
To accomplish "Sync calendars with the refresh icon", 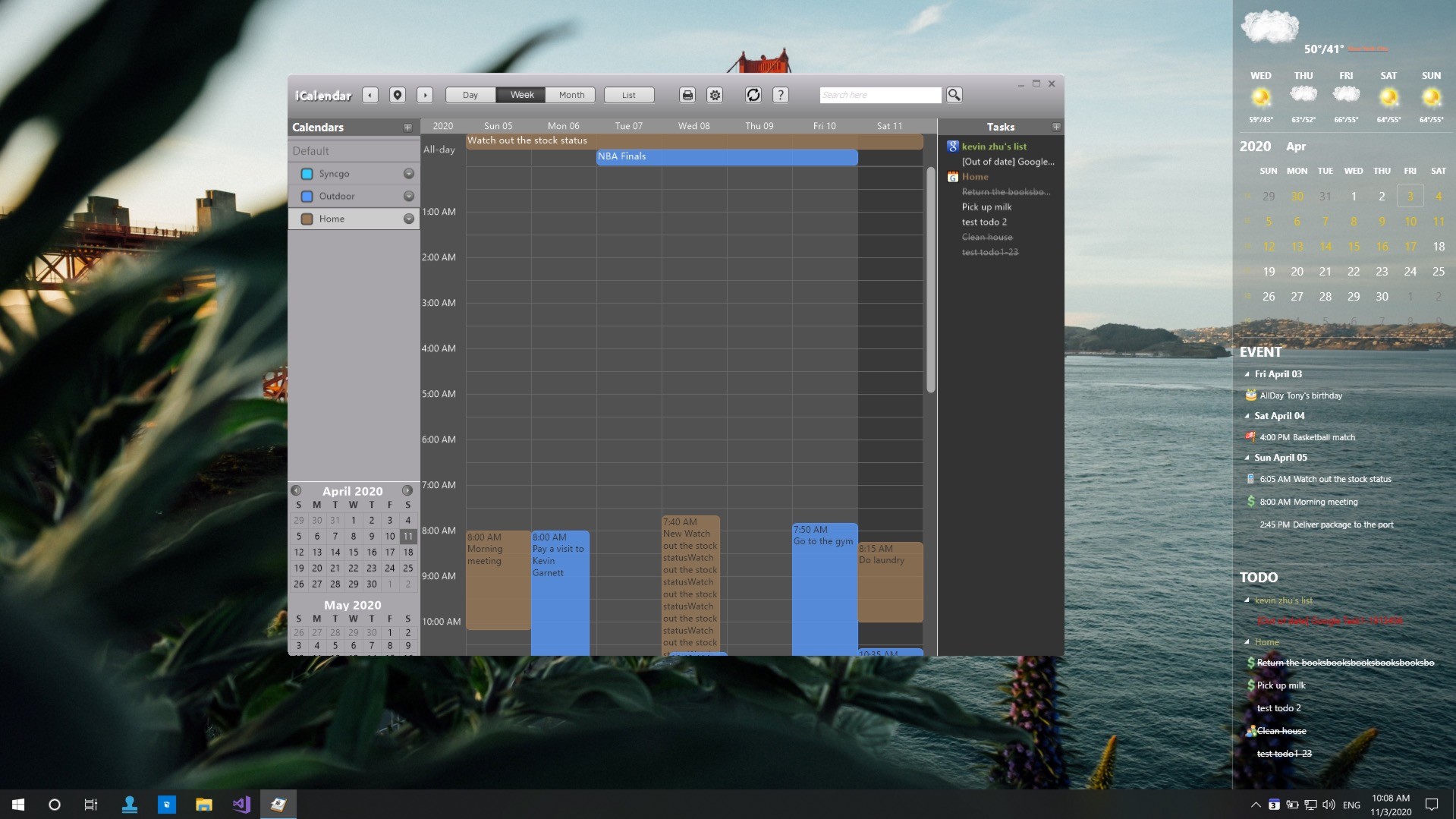I will [753, 95].
